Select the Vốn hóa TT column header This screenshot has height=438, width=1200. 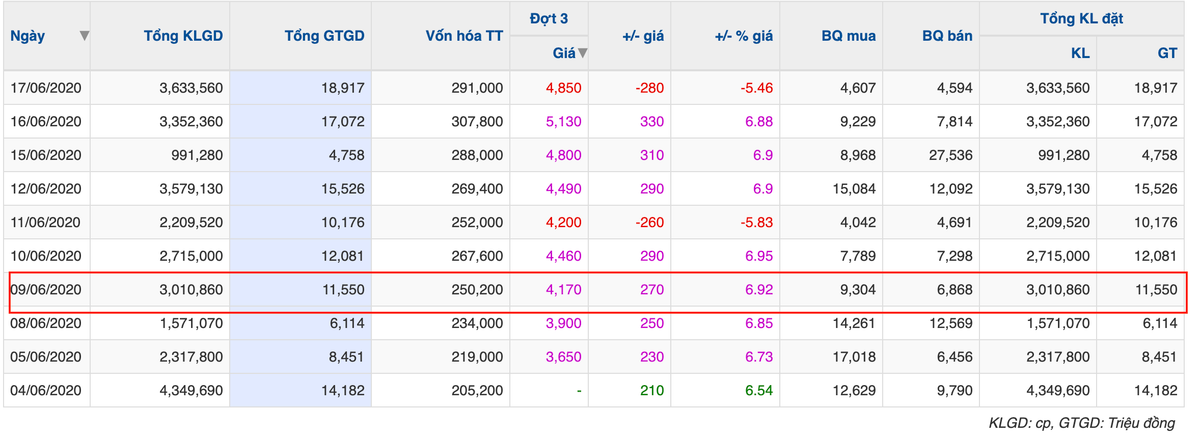(464, 36)
